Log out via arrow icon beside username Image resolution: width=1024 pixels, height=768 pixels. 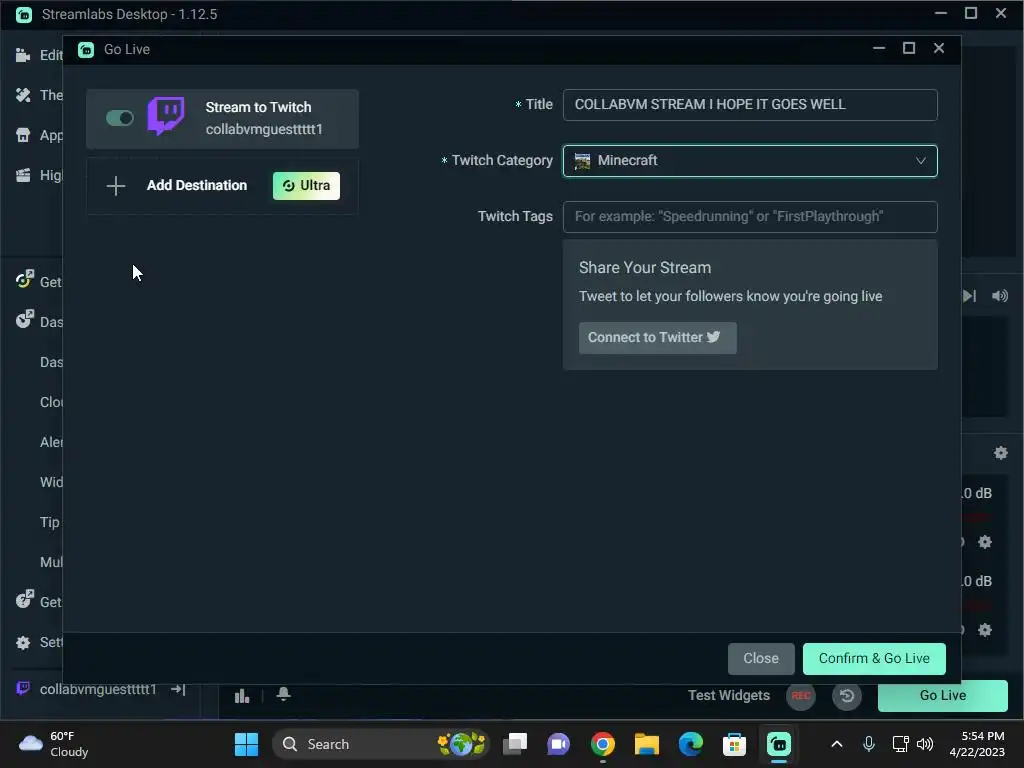pos(178,689)
